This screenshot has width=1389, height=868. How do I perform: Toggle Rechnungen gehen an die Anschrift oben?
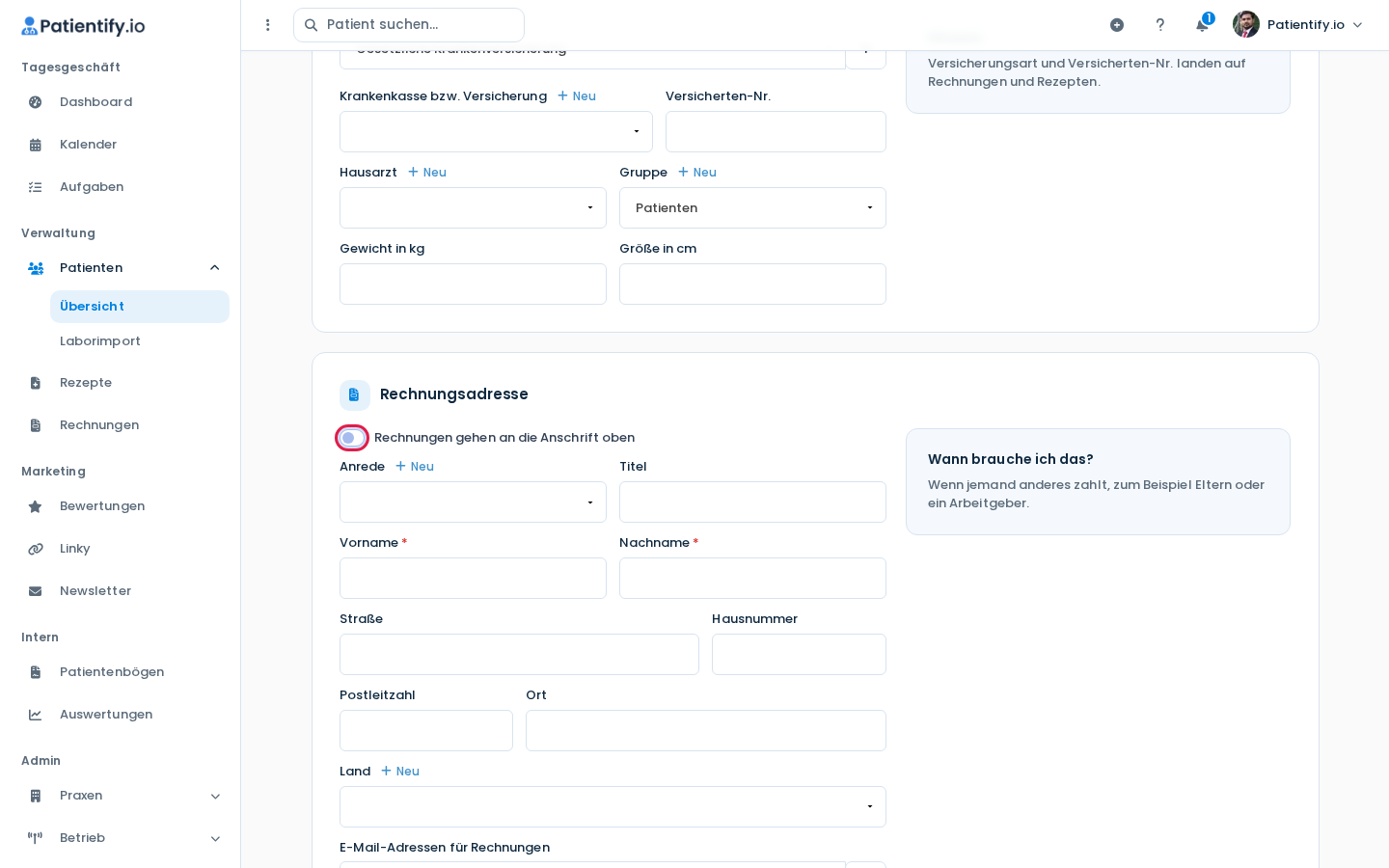[352, 438]
